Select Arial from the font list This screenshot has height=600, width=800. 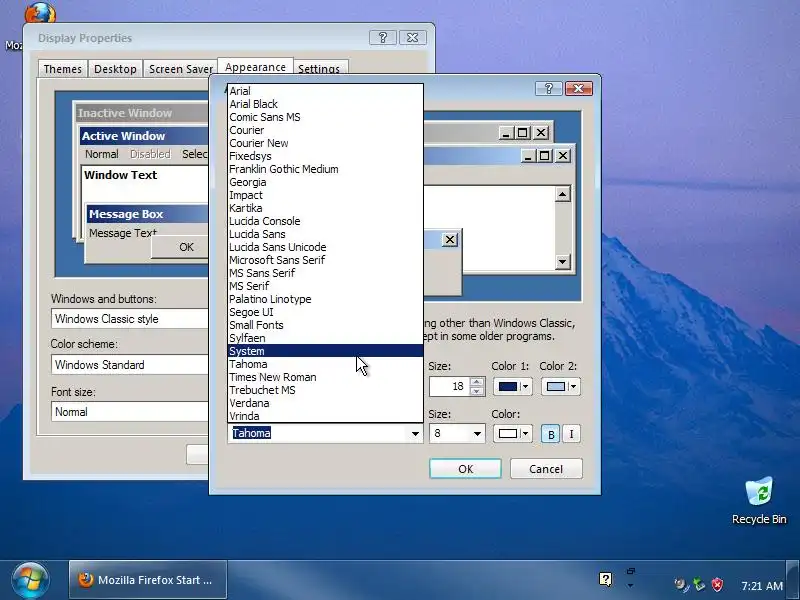point(325,91)
